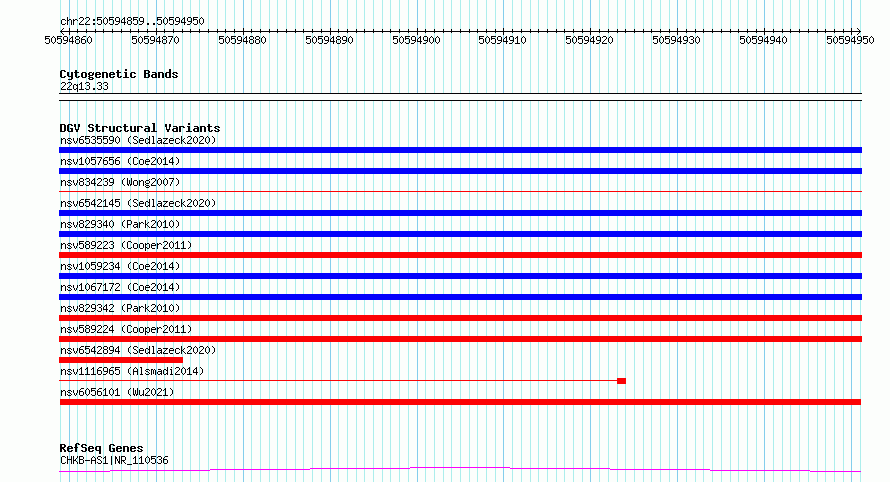Click the chr22:50594859..50594950 region label

[132, 21]
